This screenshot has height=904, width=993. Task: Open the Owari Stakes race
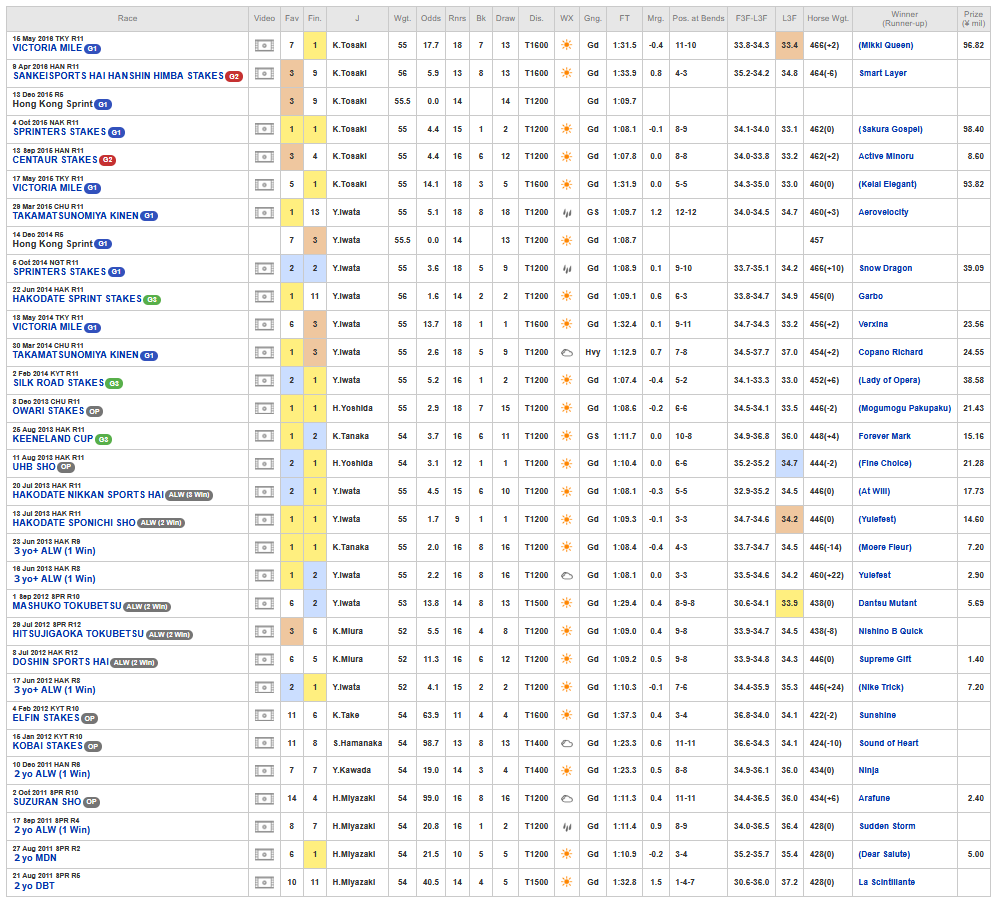(48, 411)
